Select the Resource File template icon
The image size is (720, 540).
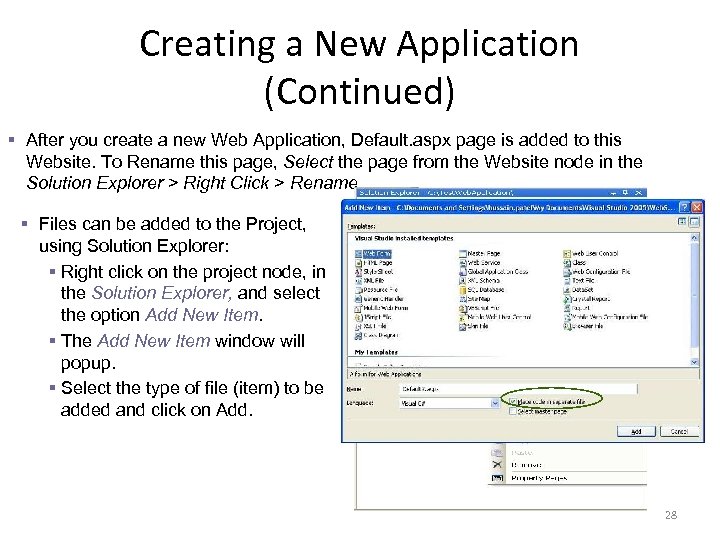pyautogui.click(x=359, y=290)
